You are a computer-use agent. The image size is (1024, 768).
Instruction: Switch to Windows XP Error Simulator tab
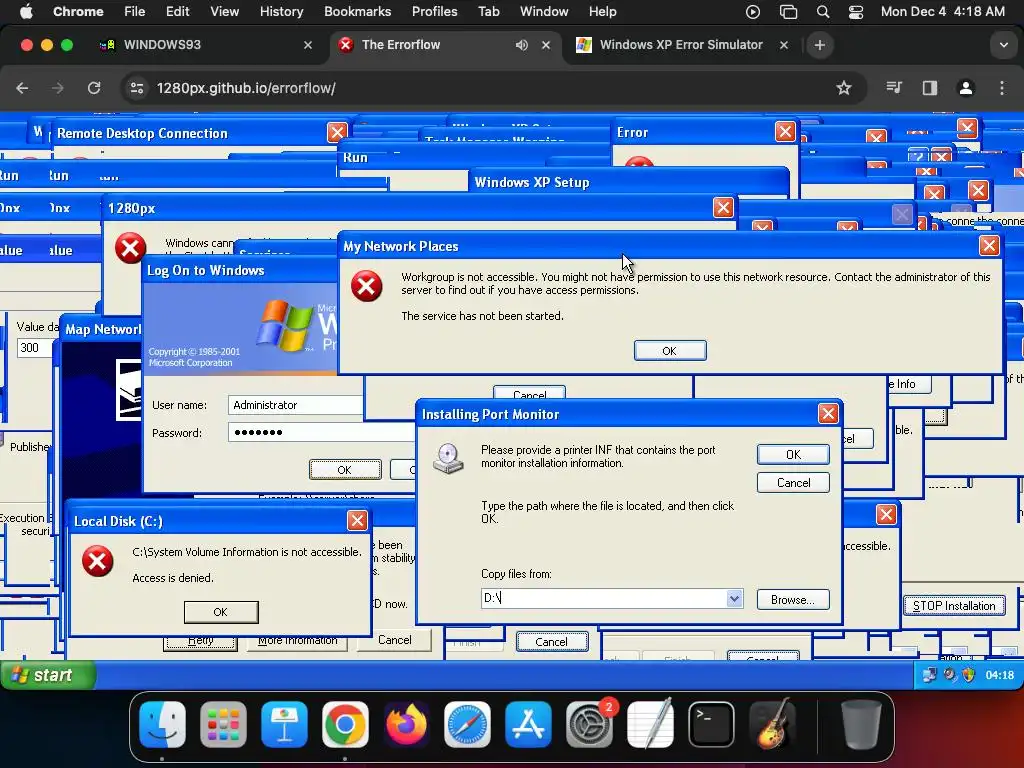680,45
